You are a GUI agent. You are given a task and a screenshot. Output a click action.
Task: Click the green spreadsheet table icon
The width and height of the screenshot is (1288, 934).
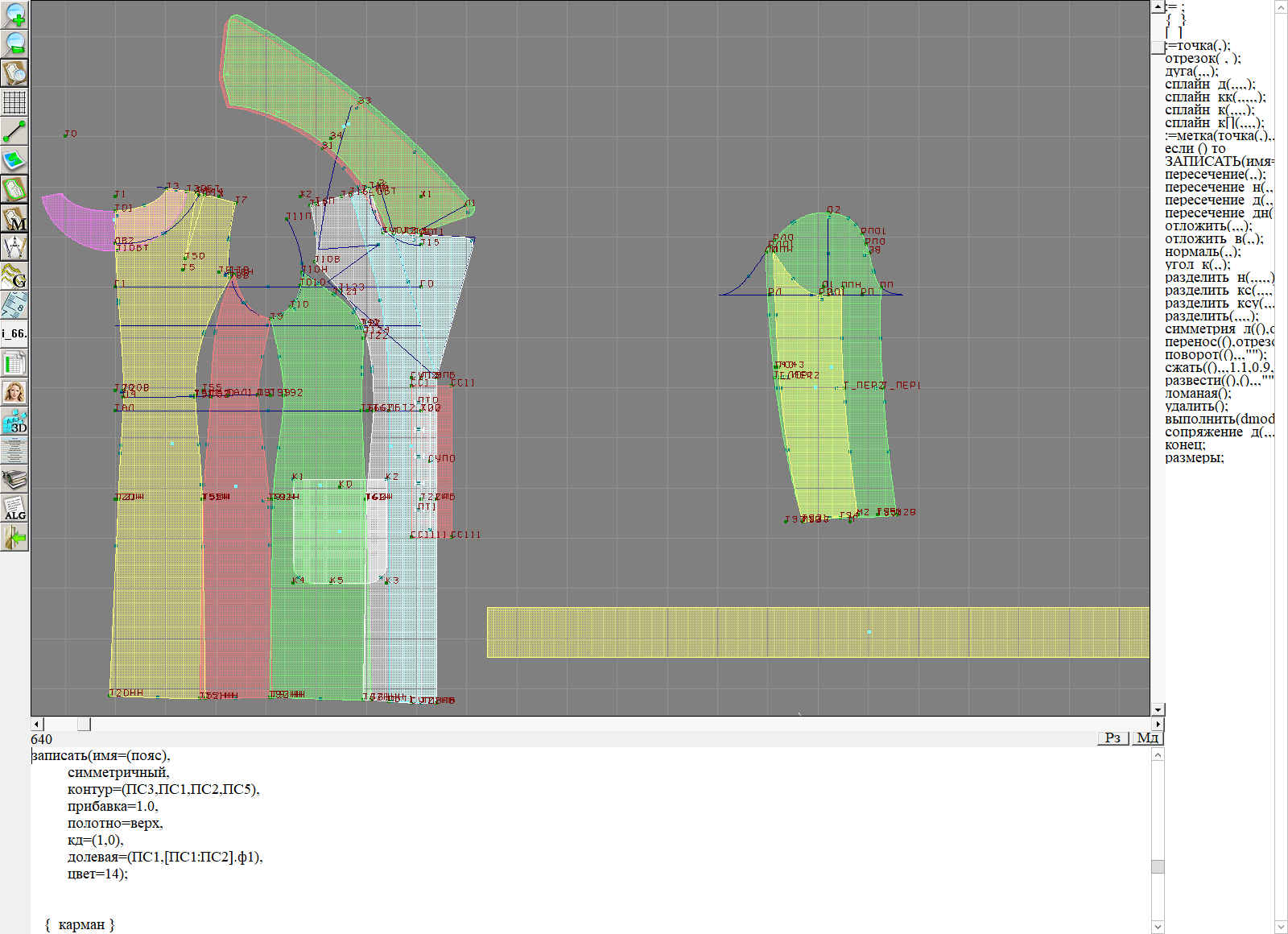[14, 363]
